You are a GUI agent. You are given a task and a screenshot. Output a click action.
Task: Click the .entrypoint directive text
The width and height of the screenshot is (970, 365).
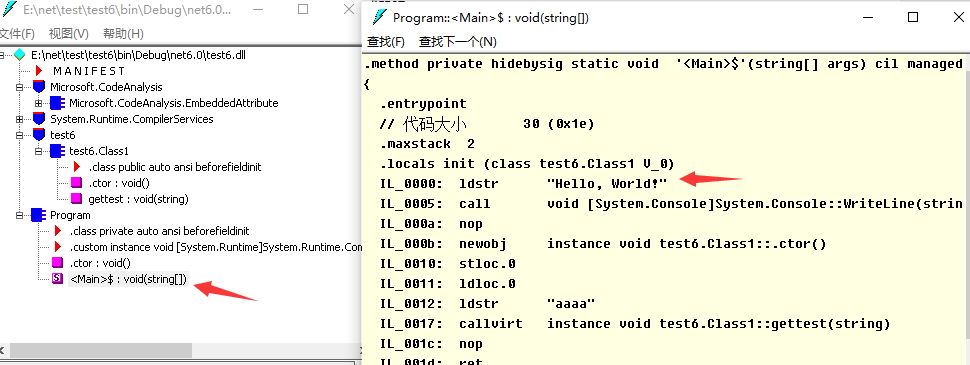(423, 104)
